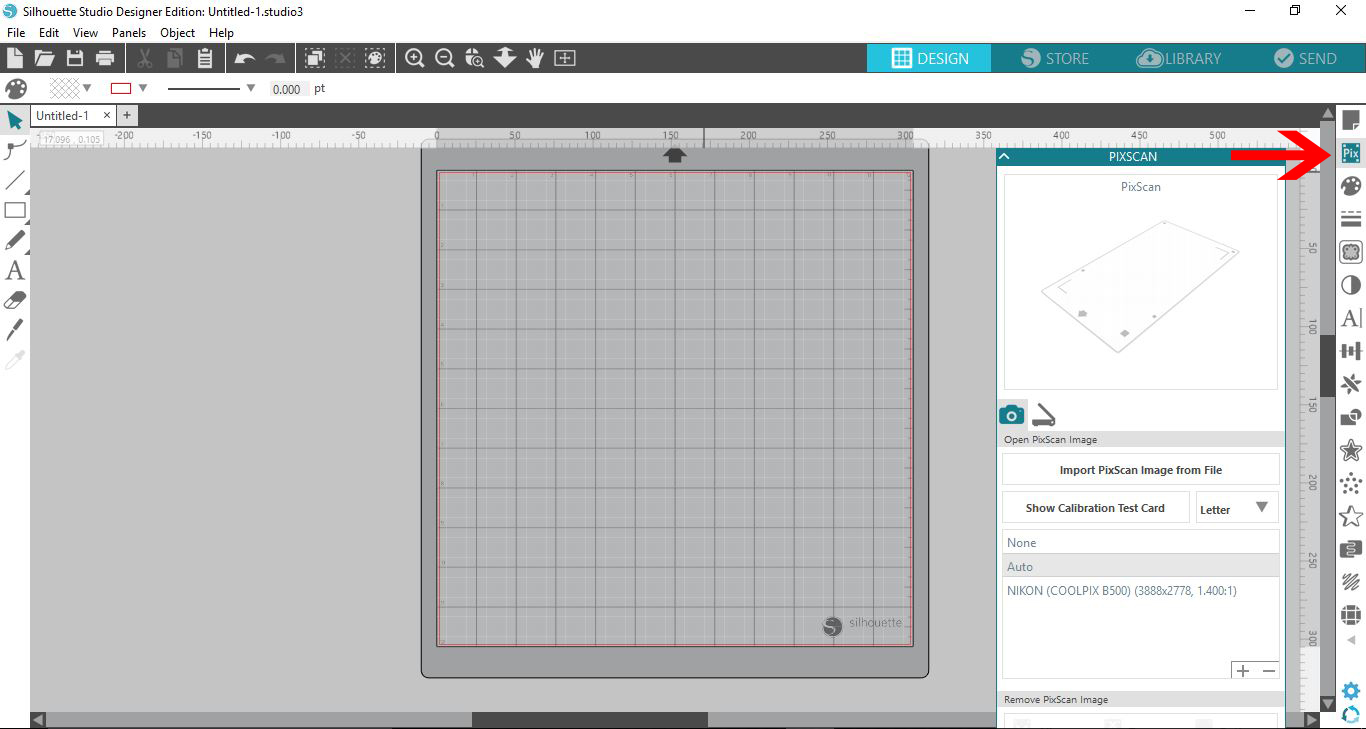Fit the page to window
The image size is (1366, 729).
point(565,58)
